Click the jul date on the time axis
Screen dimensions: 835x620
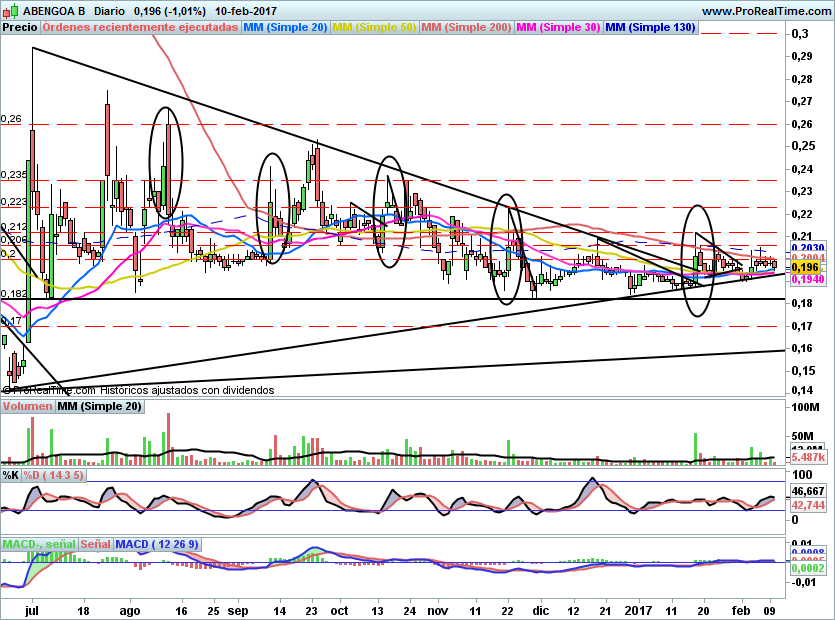pos(32,611)
